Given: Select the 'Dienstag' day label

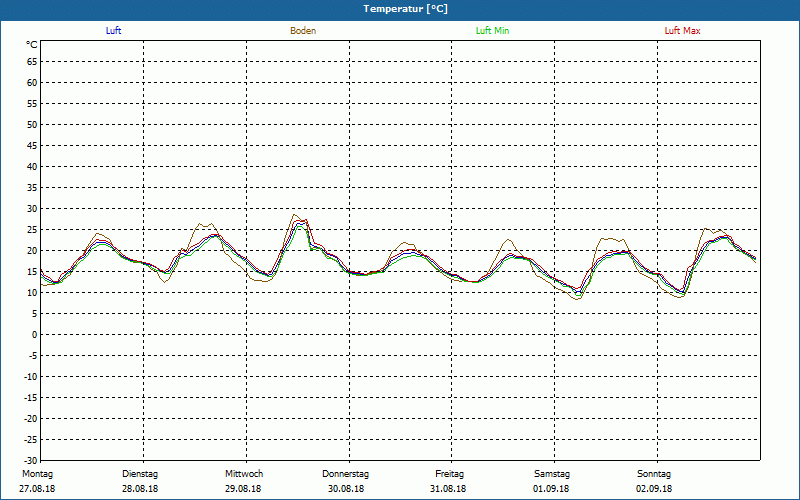Looking at the screenshot, I should click(140, 474).
